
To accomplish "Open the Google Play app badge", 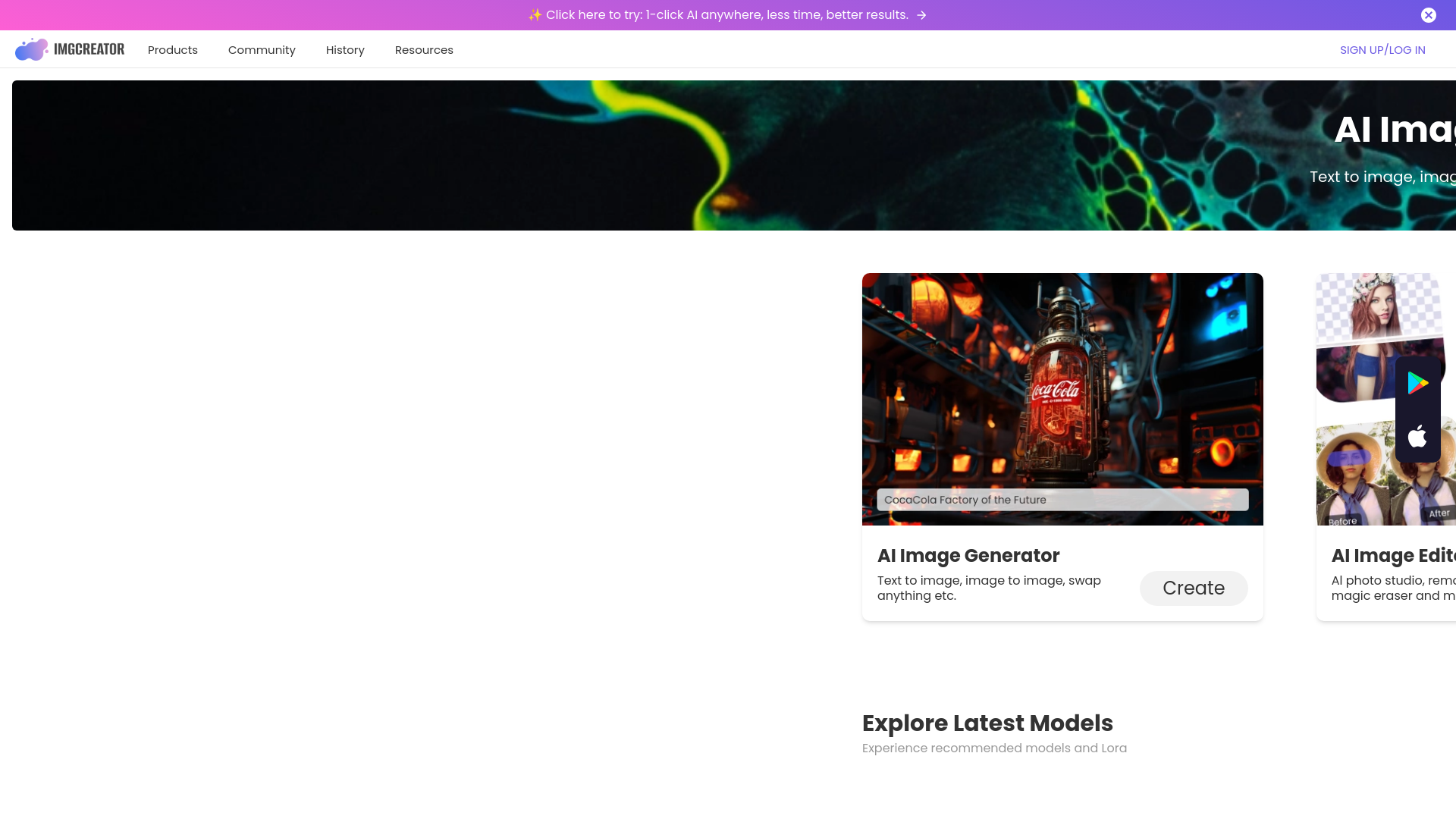I will [1418, 382].
